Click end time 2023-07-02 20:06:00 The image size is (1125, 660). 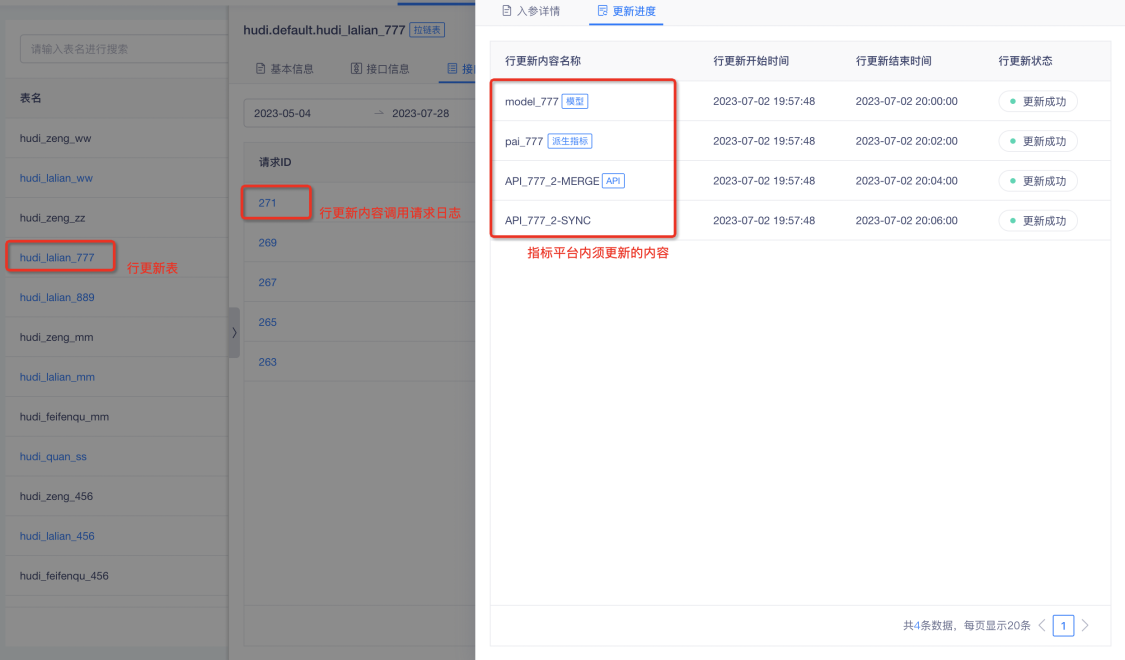point(906,221)
